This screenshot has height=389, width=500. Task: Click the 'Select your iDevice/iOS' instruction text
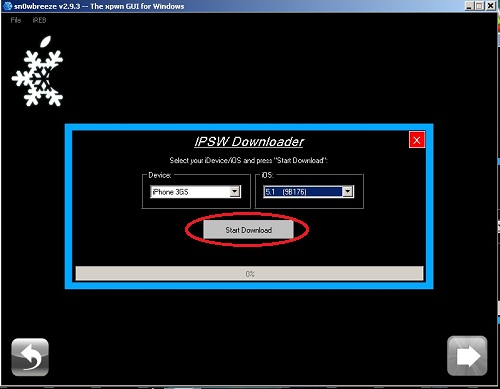click(x=249, y=160)
